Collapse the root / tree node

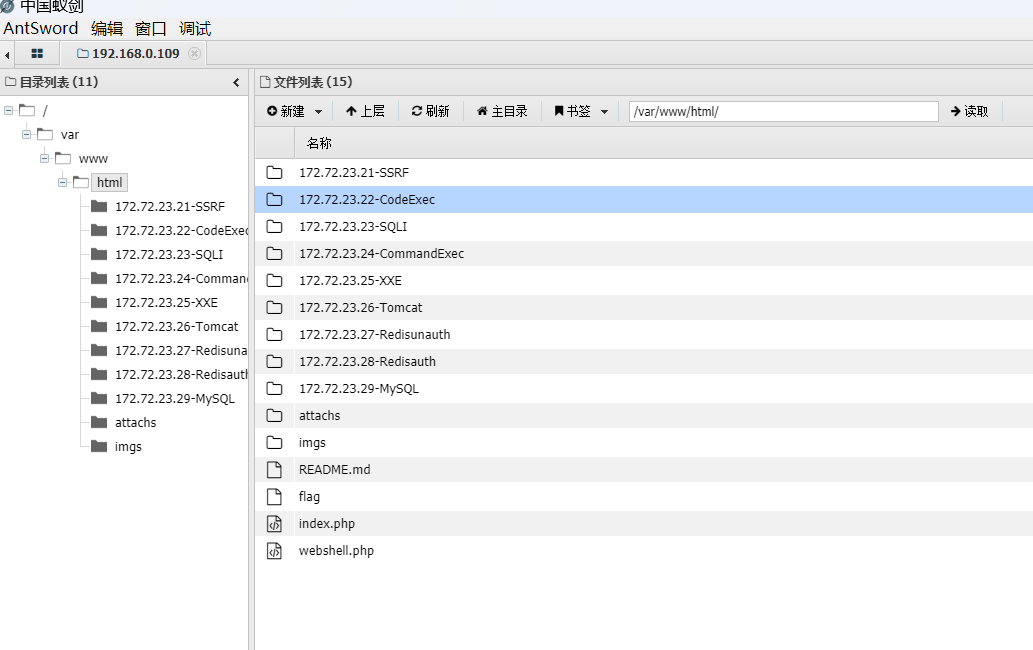coord(9,110)
